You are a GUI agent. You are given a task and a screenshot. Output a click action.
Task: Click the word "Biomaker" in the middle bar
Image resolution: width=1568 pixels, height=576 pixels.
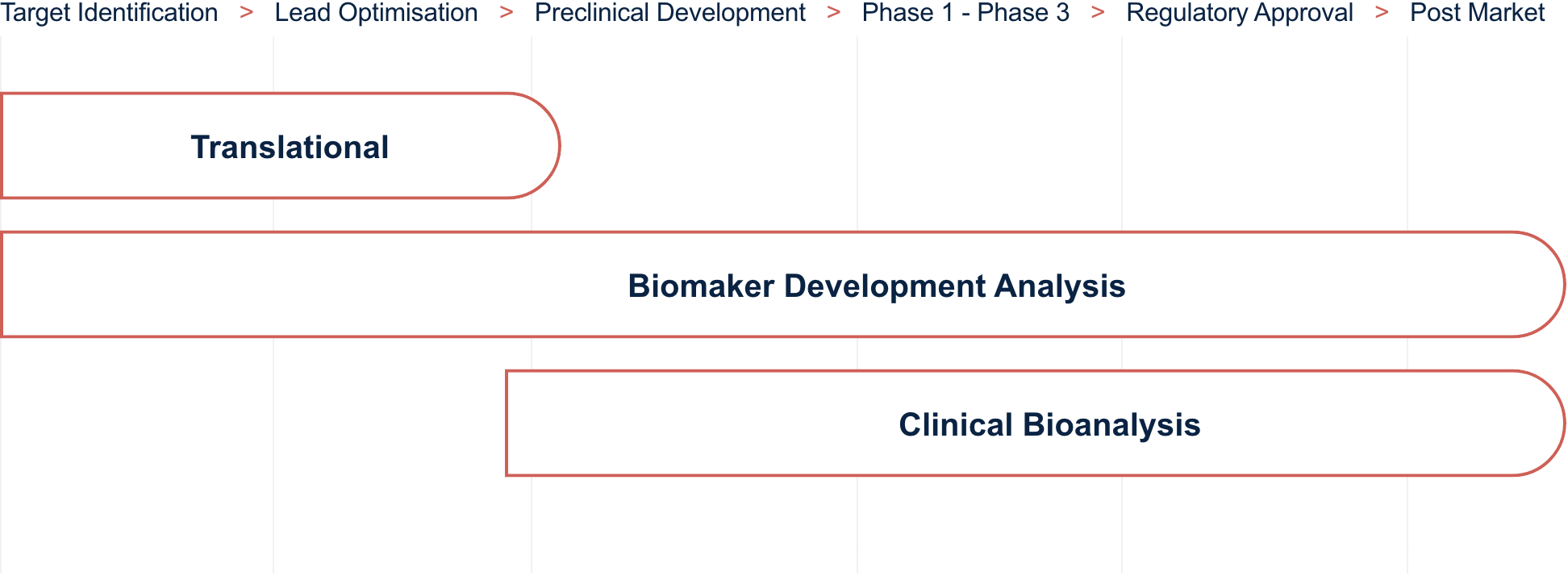pos(701,286)
